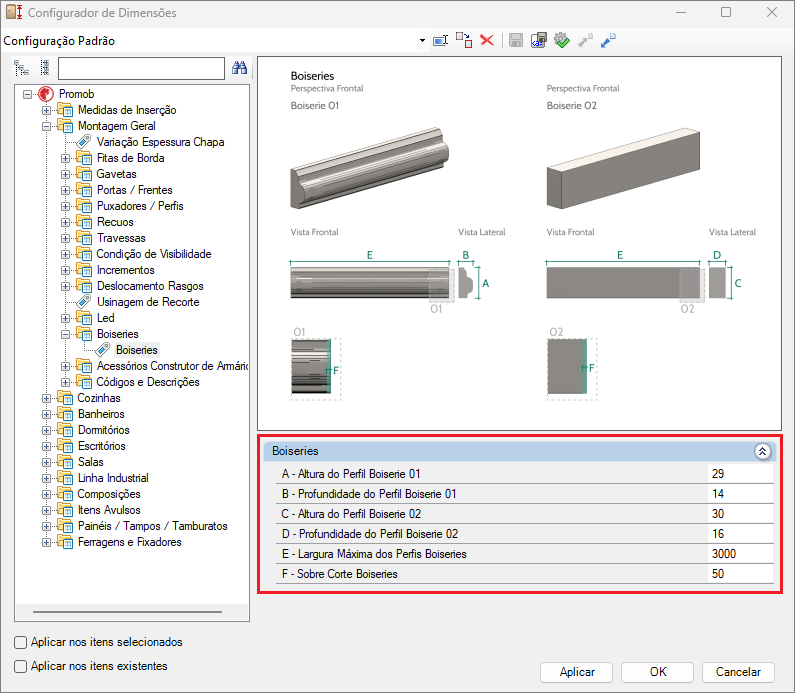This screenshot has width=795, height=693.
Task: Click the Variação Espessura Chapa tag icon
Action: point(84,142)
